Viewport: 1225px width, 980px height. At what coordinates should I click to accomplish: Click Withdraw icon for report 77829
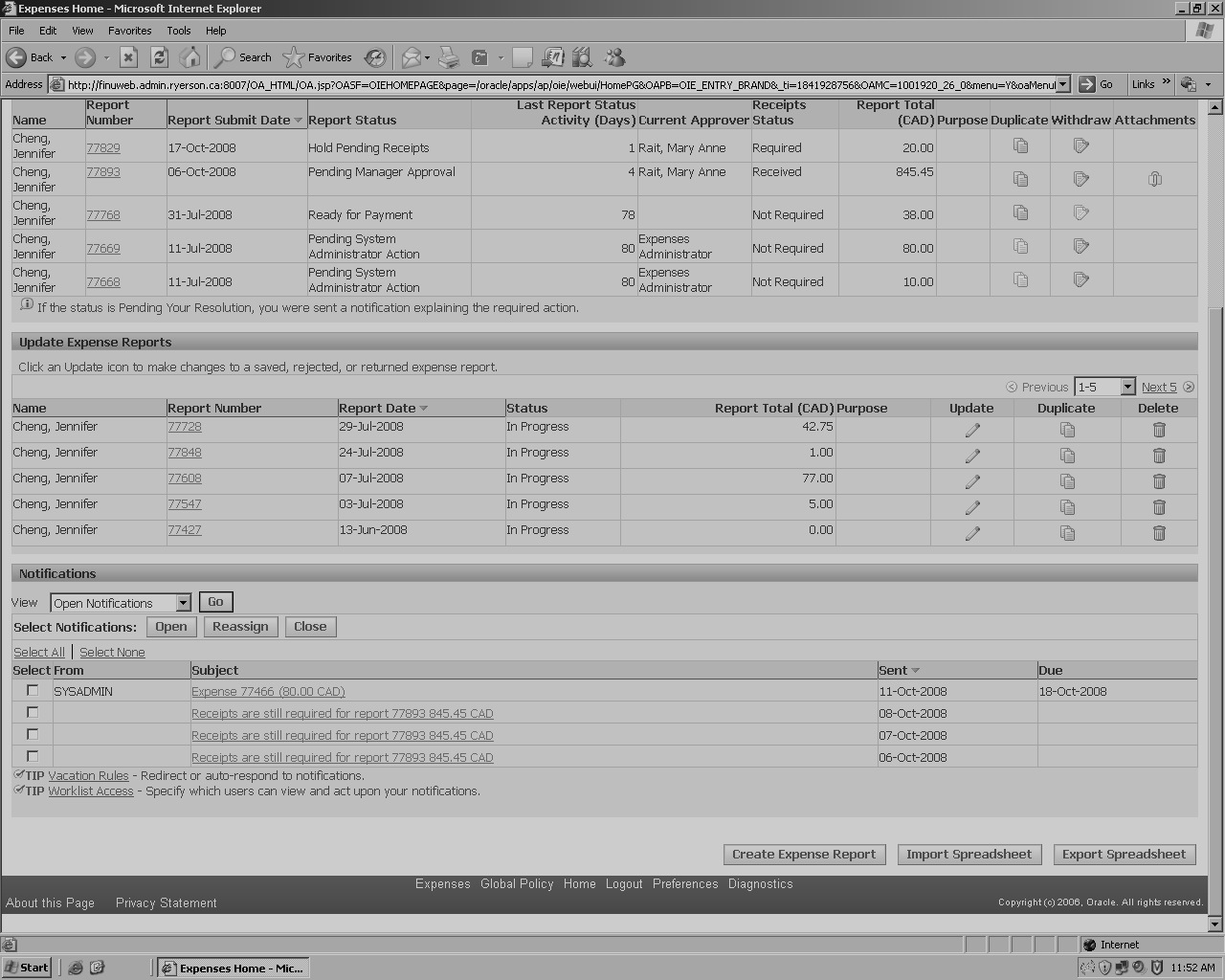(1081, 146)
